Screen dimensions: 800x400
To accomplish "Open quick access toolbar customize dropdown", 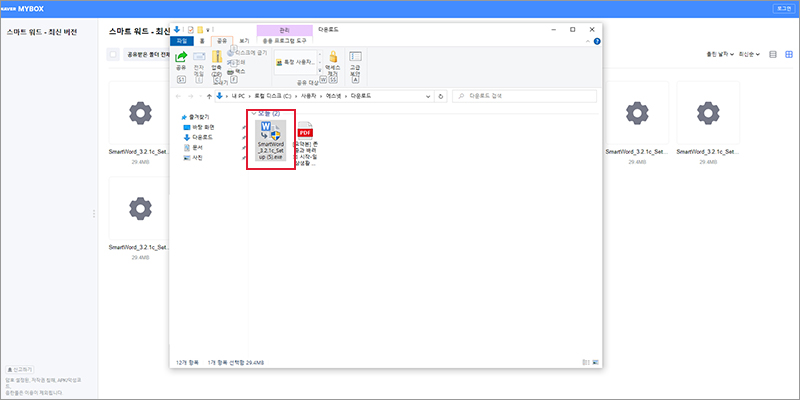I will 209,30.
